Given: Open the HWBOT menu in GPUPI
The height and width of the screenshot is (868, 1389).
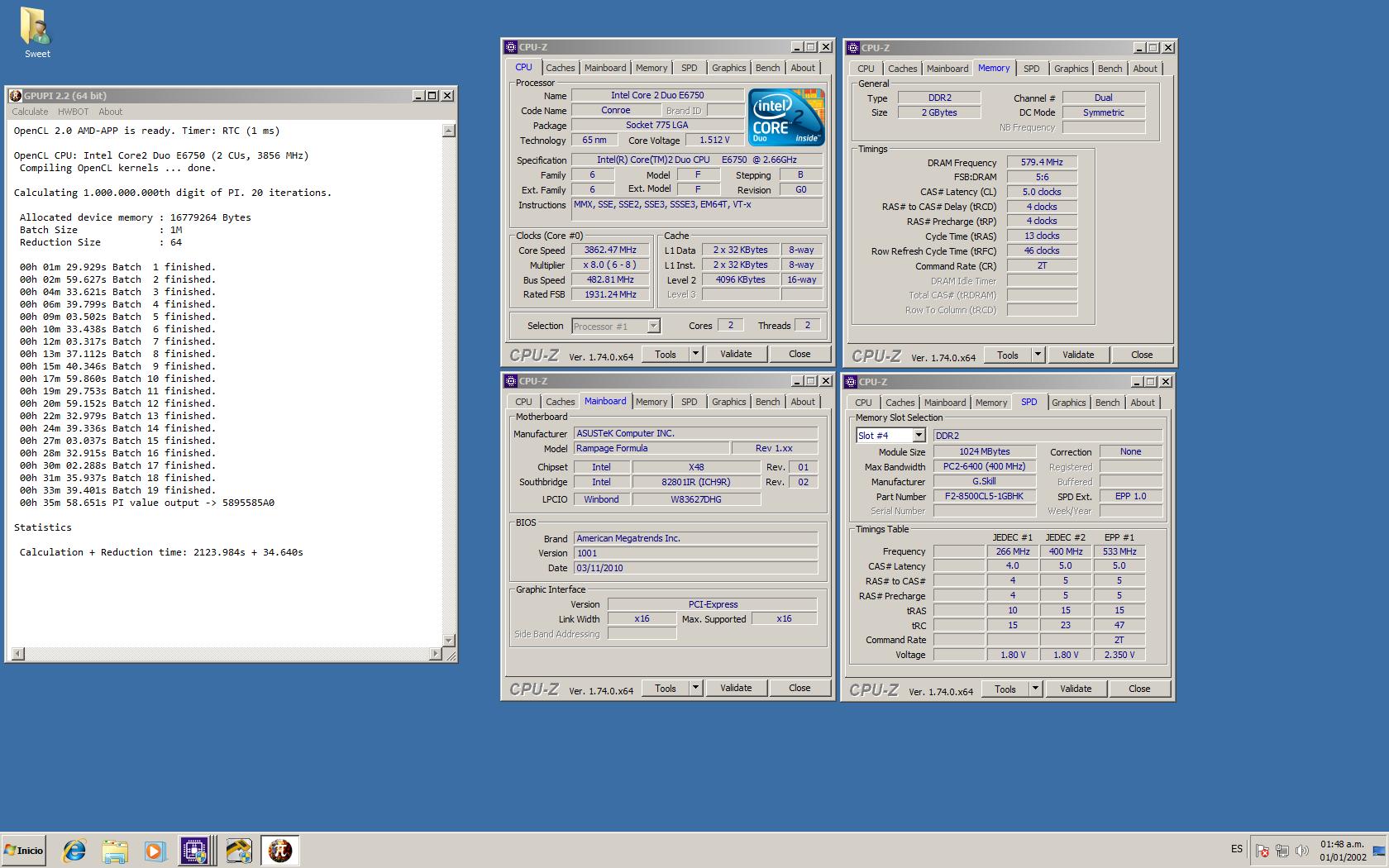Looking at the screenshot, I should 73,112.
